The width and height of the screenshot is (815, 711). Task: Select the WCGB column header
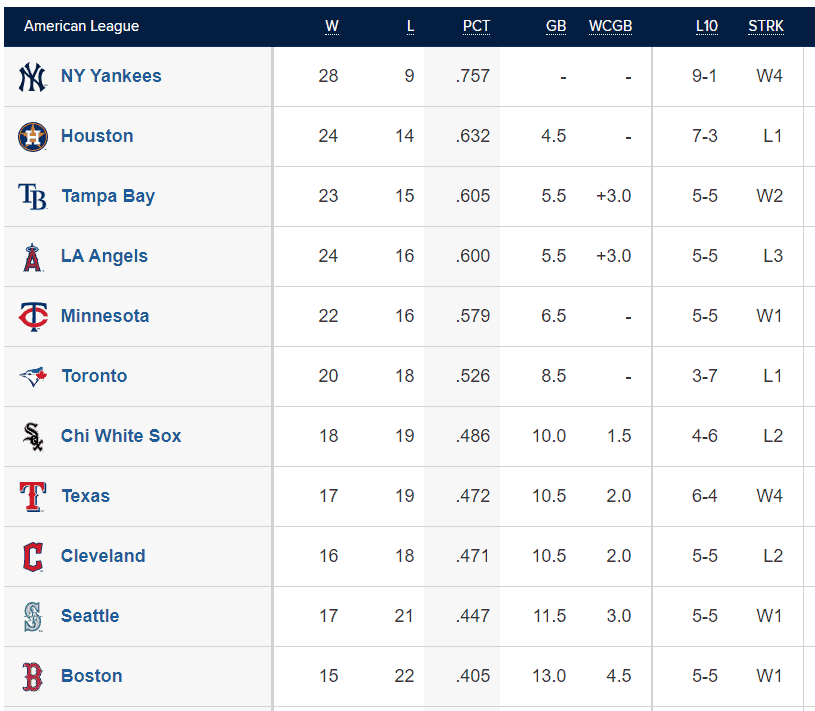(610, 26)
